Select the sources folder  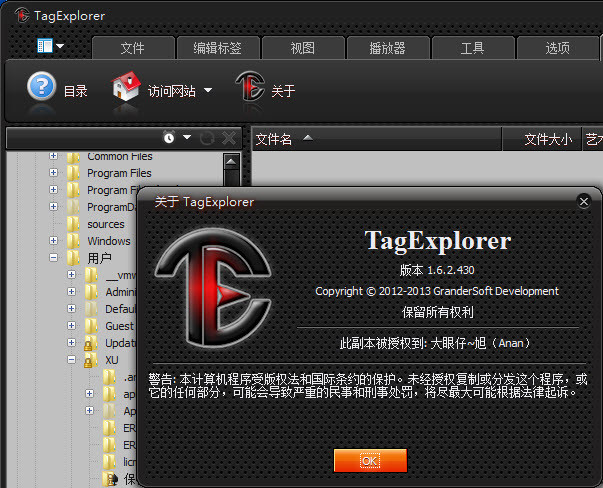coord(106,224)
